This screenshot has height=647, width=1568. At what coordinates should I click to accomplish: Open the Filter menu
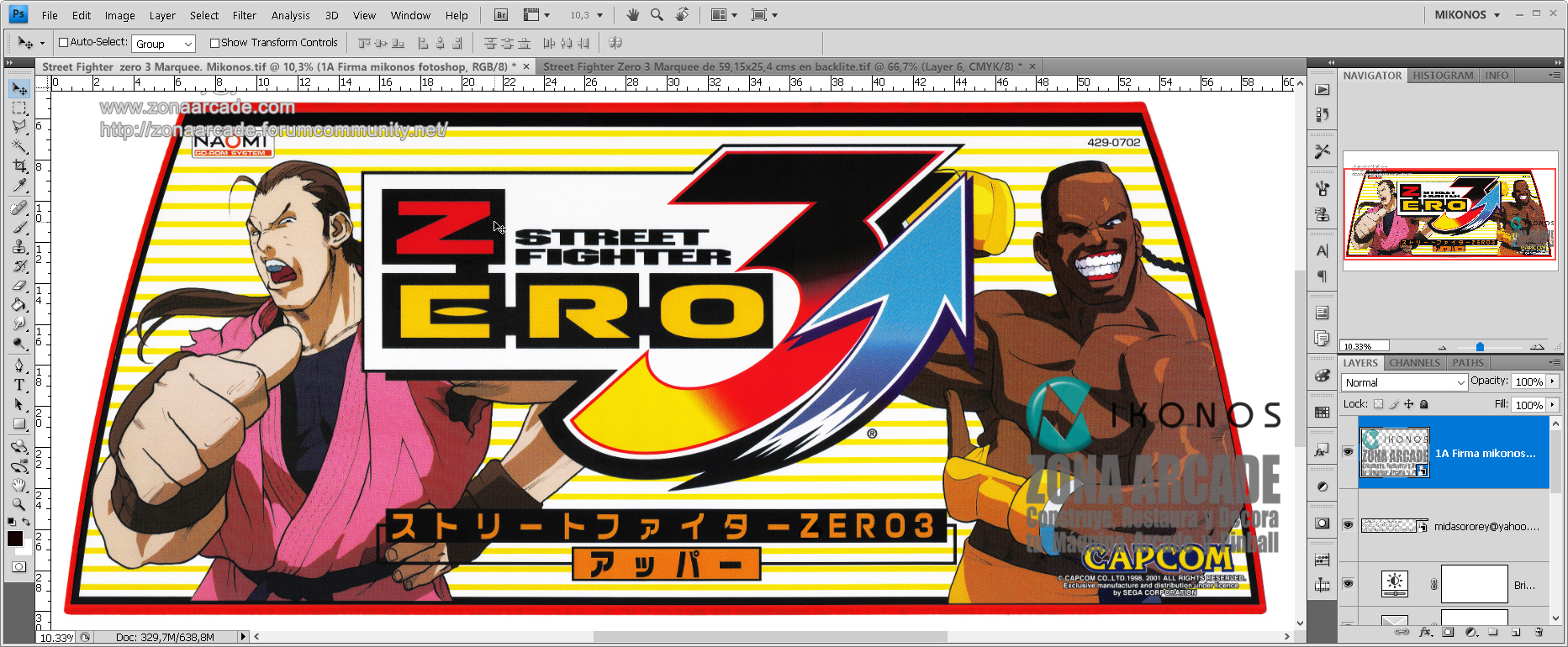245,15
